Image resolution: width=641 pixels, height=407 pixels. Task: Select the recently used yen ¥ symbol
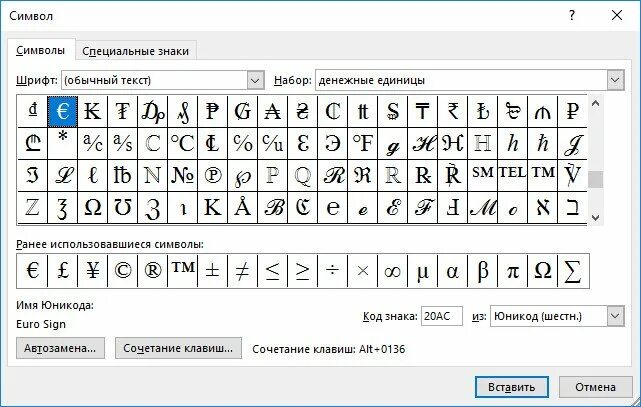[92, 271]
